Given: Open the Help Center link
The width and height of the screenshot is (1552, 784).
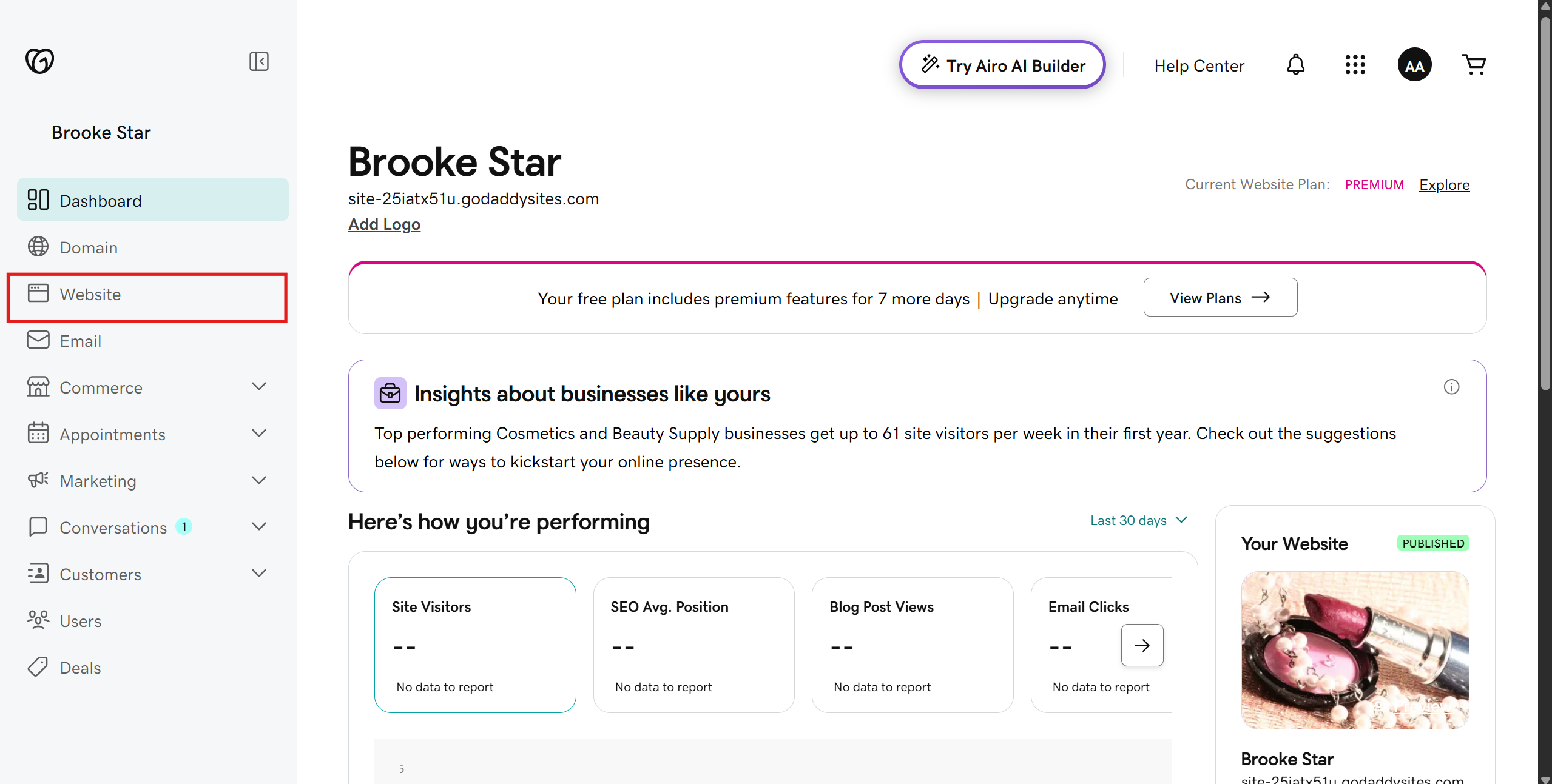Looking at the screenshot, I should [1199, 65].
